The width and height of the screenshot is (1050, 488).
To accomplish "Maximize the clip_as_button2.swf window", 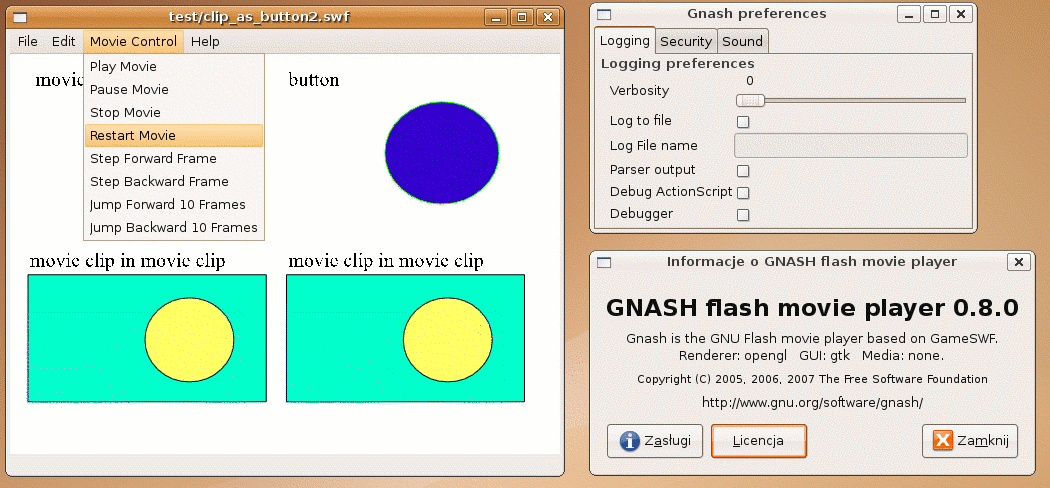I will [522, 17].
